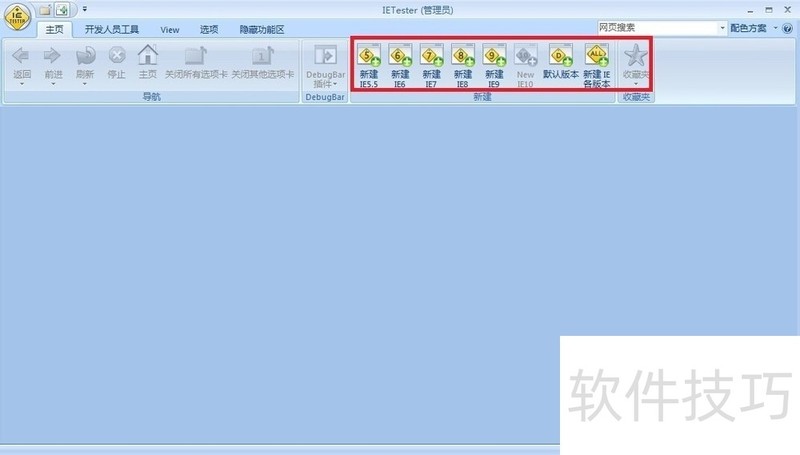Expand the 前进 history dropdown arrow
This screenshot has height=455, width=800.
click(53, 84)
